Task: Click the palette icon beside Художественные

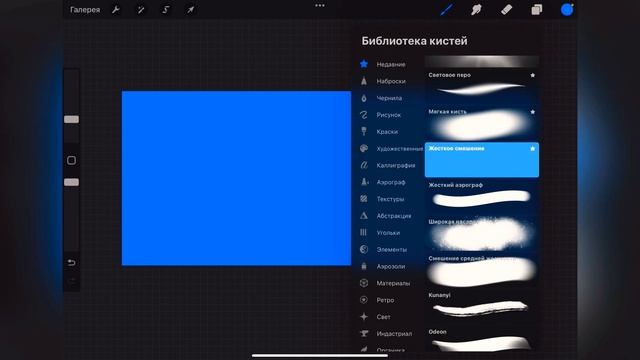Action: coord(364,149)
